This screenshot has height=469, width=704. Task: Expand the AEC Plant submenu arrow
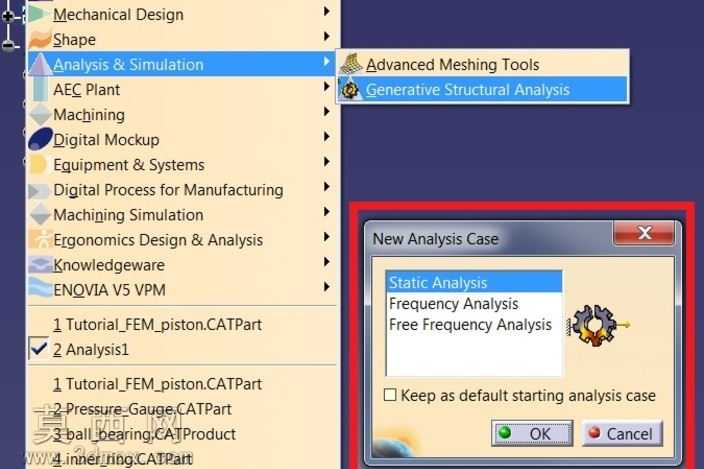click(x=327, y=86)
